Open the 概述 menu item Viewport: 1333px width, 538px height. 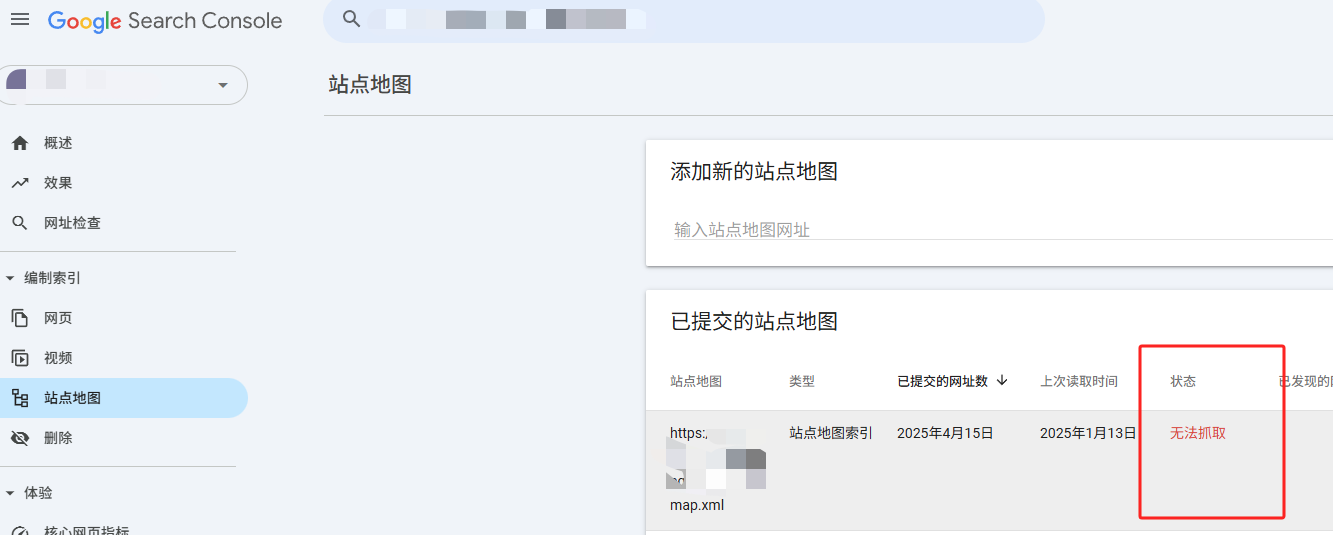coord(58,143)
